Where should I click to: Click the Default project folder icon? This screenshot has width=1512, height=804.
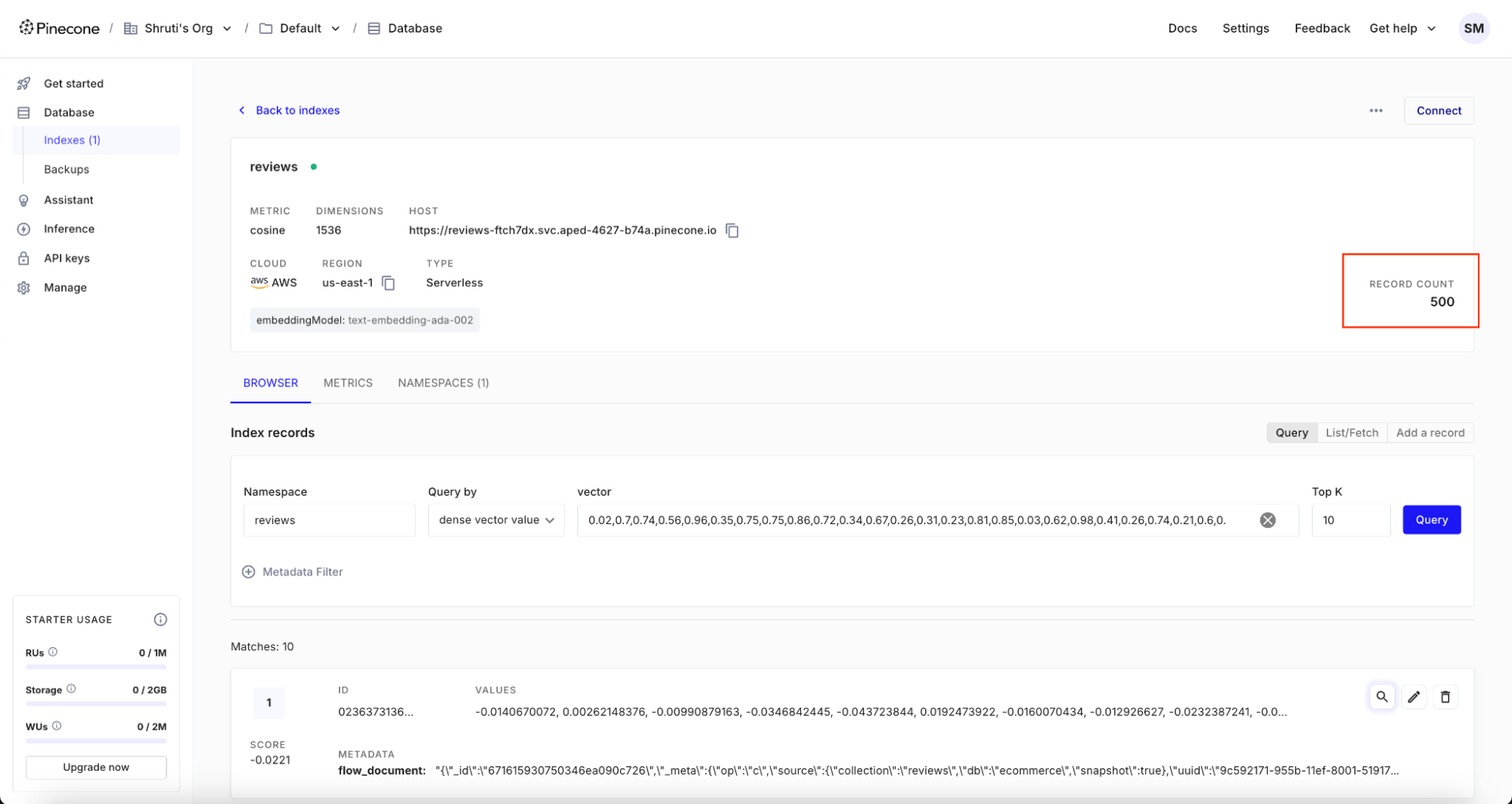point(265,28)
